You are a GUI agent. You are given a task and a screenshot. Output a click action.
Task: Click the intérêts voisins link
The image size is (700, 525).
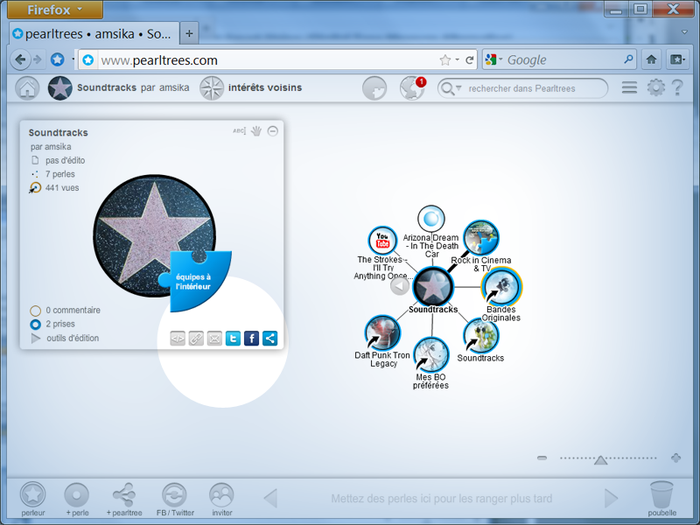pos(264,88)
